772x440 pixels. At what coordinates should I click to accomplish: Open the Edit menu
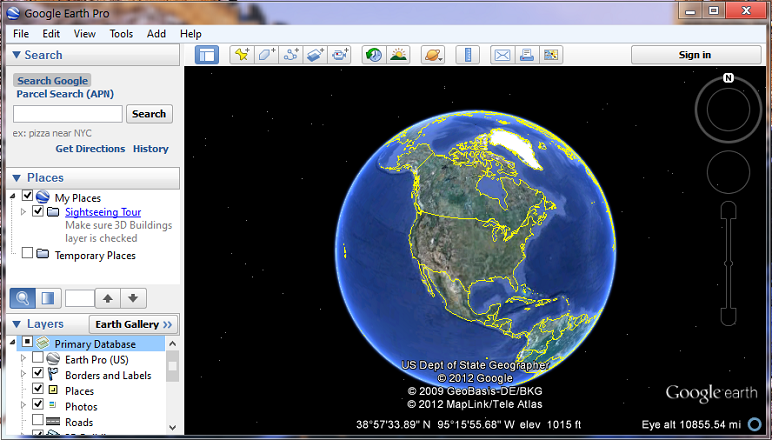point(51,33)
